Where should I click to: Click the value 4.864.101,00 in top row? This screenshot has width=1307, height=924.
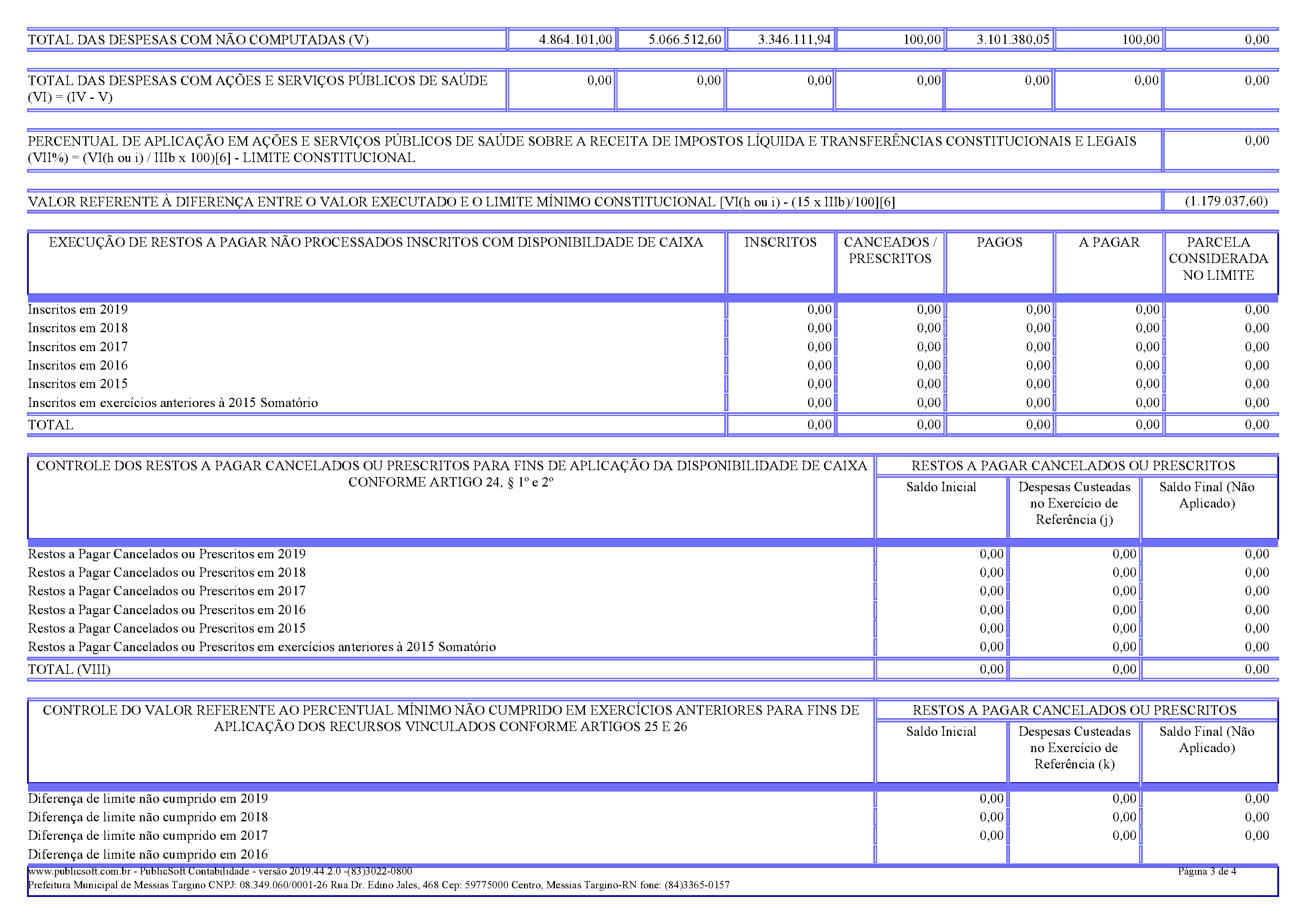point(575,39)
